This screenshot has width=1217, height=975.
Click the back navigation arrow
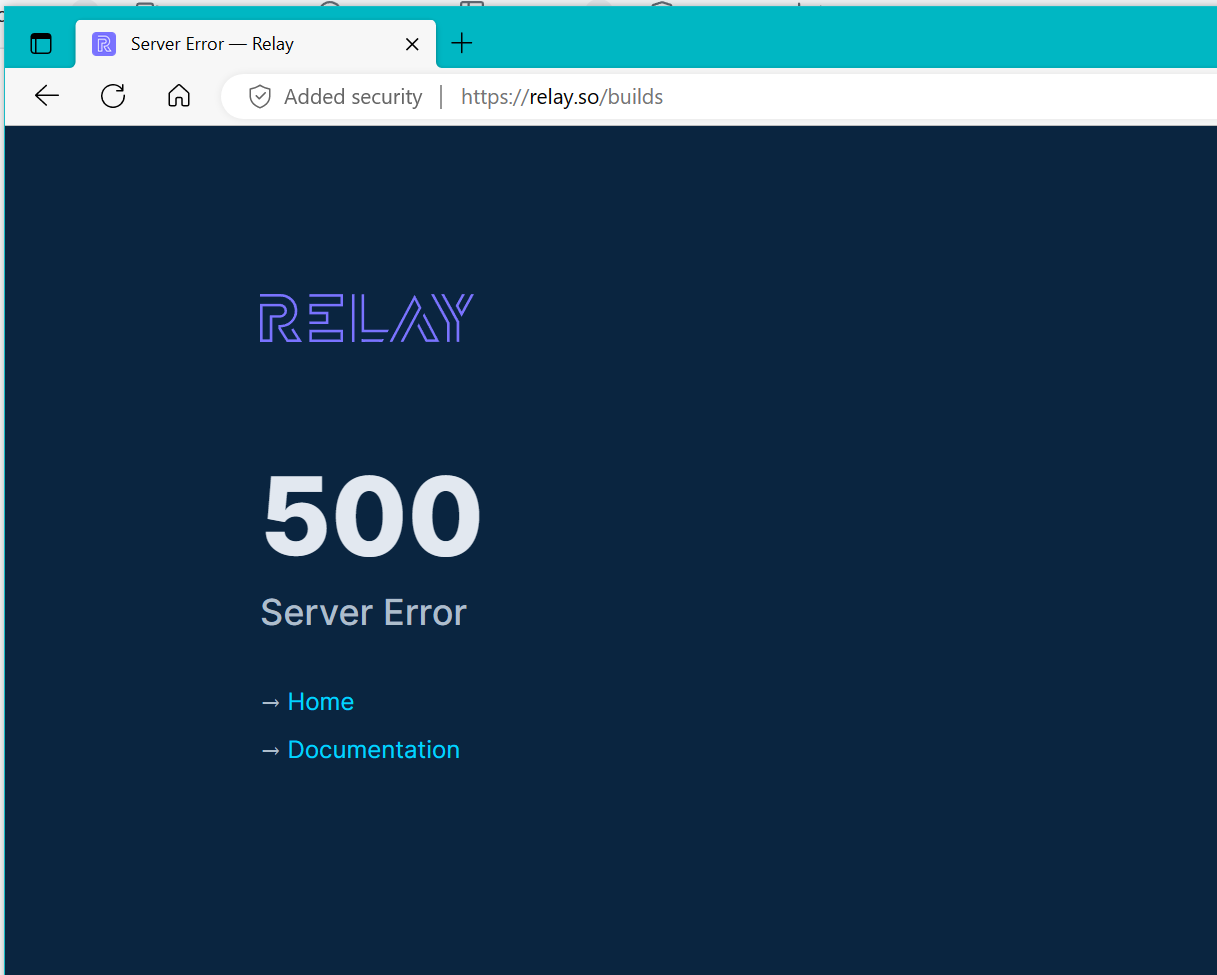(46, 96)
